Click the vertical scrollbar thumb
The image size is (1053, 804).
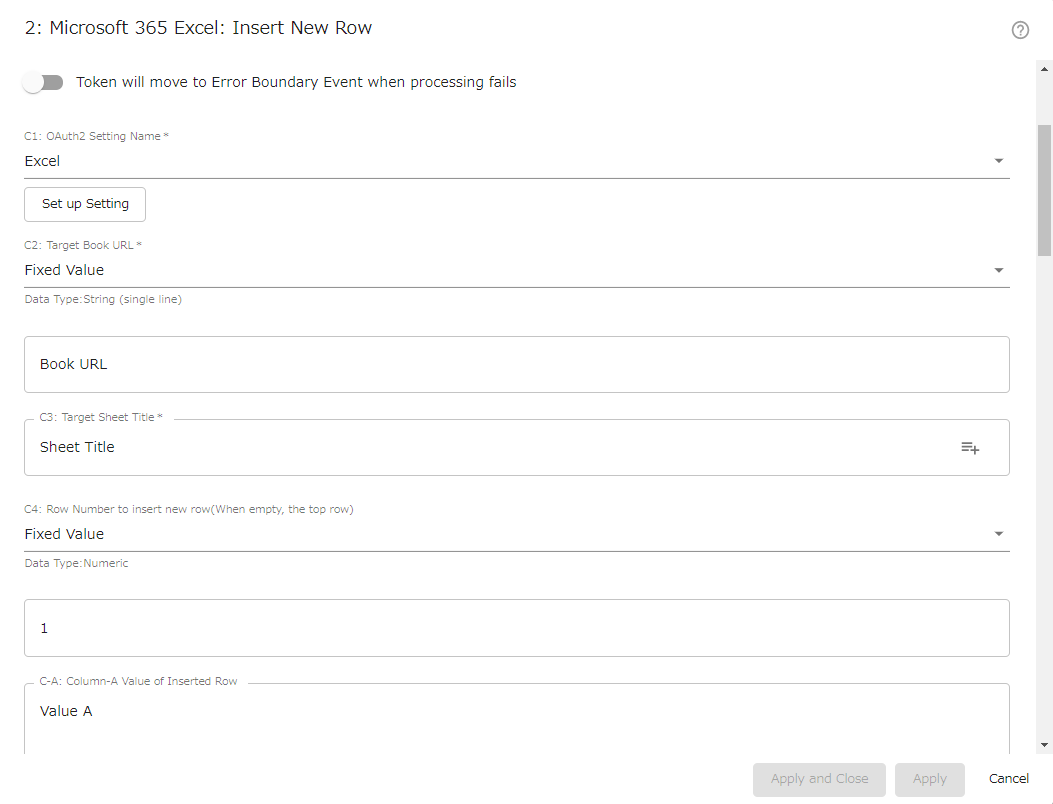(x=1045, y=190)
